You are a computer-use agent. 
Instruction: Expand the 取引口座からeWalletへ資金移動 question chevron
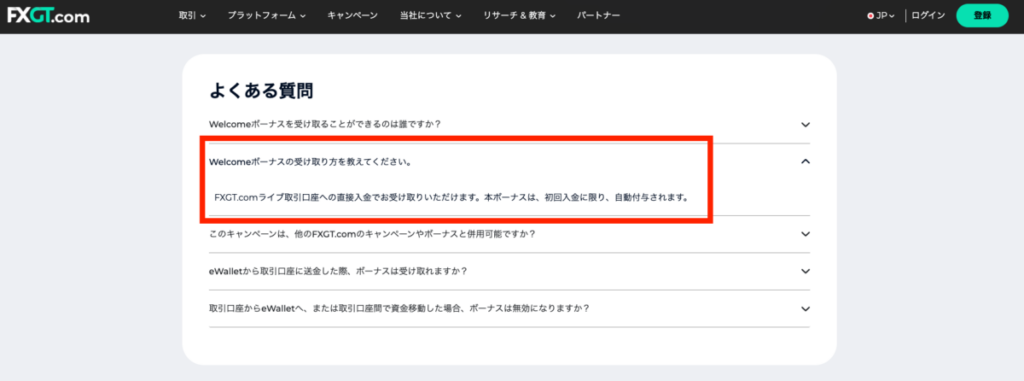click(x=805, y=308)
